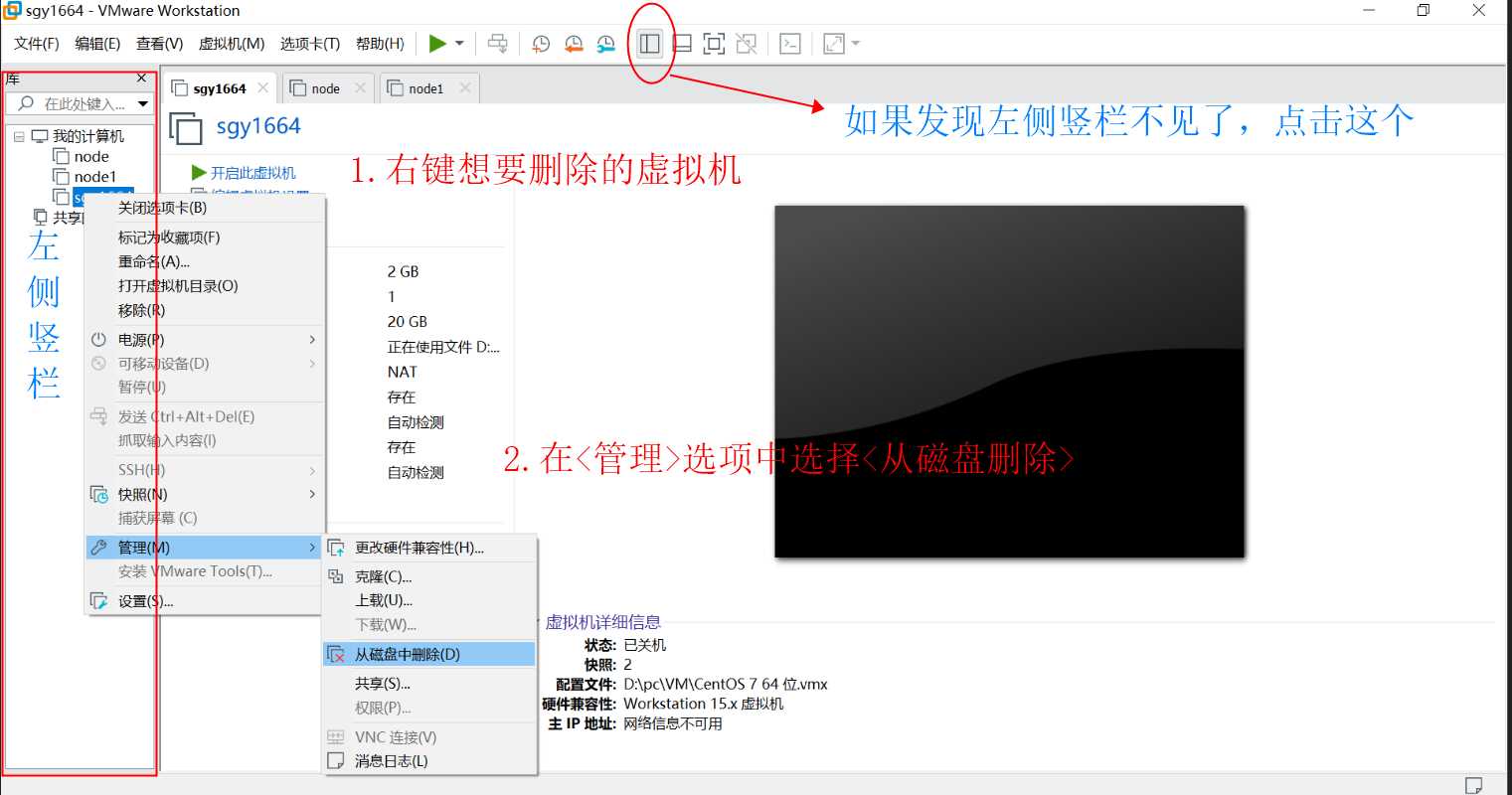Select node VM in library tree

pos(90,157)
